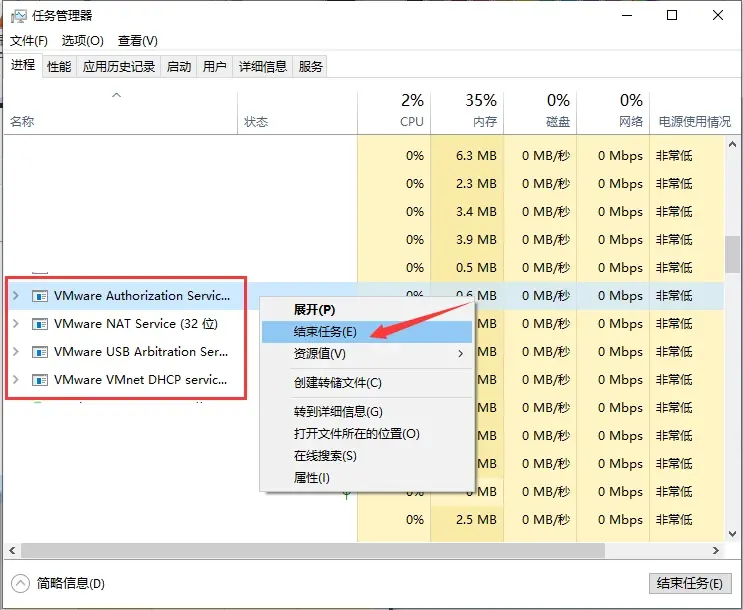This screenshot has height=610, width=743.
Task: Switch to the 性能 tab
Action: click(59, 66)
